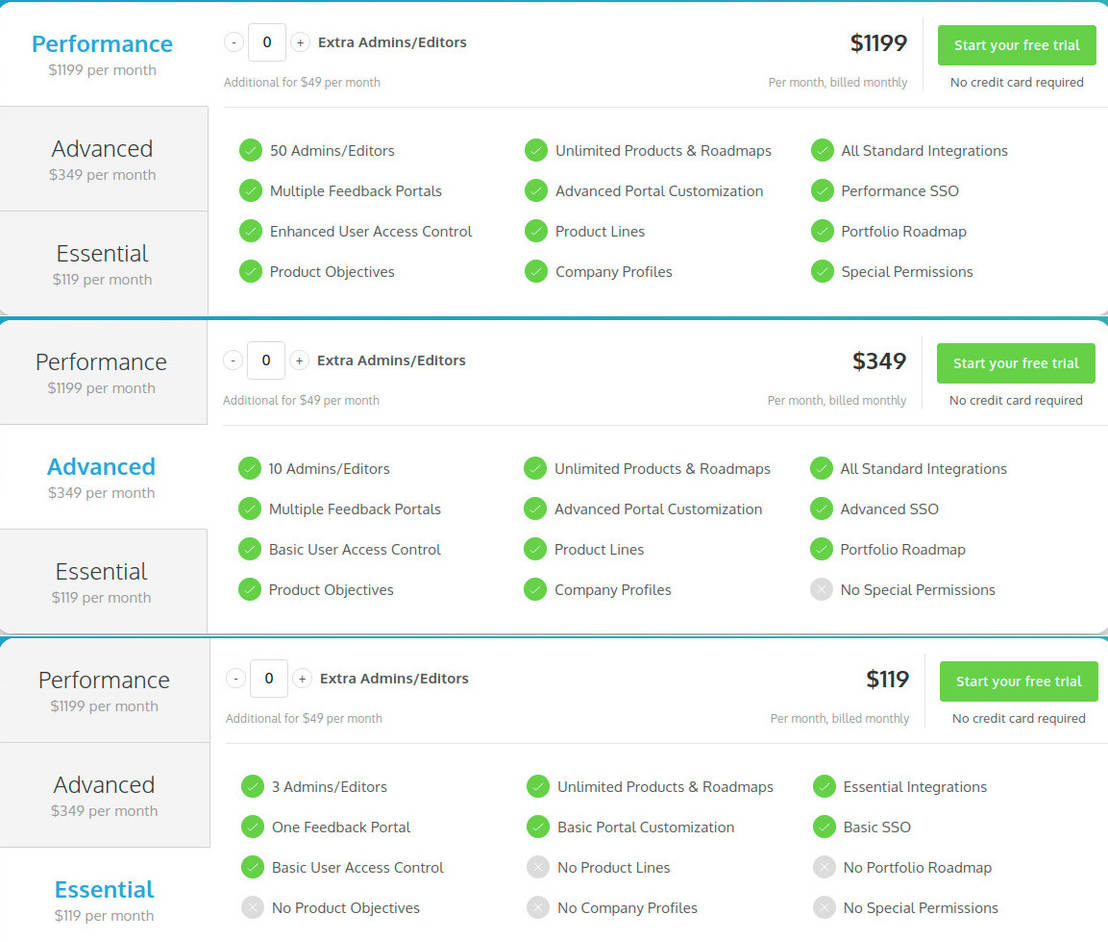
Task: Click 'Advanced Portal Customization' text in $1199 panel
Action: coord(659,191)
